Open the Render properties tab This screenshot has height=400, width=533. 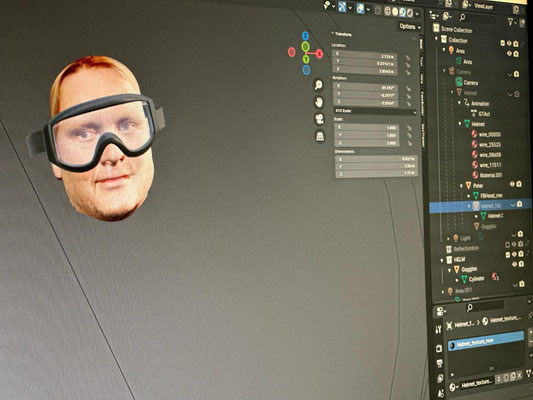click(439, 348)
